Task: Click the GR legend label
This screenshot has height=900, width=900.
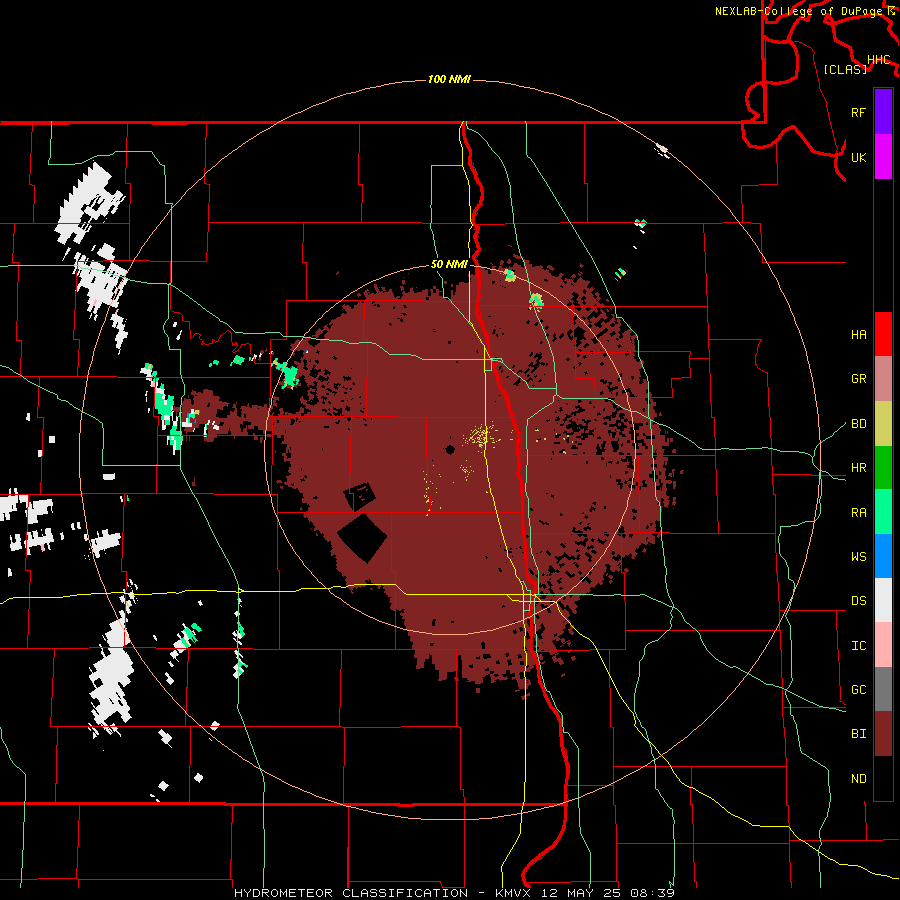Action: tap(858, 379)
